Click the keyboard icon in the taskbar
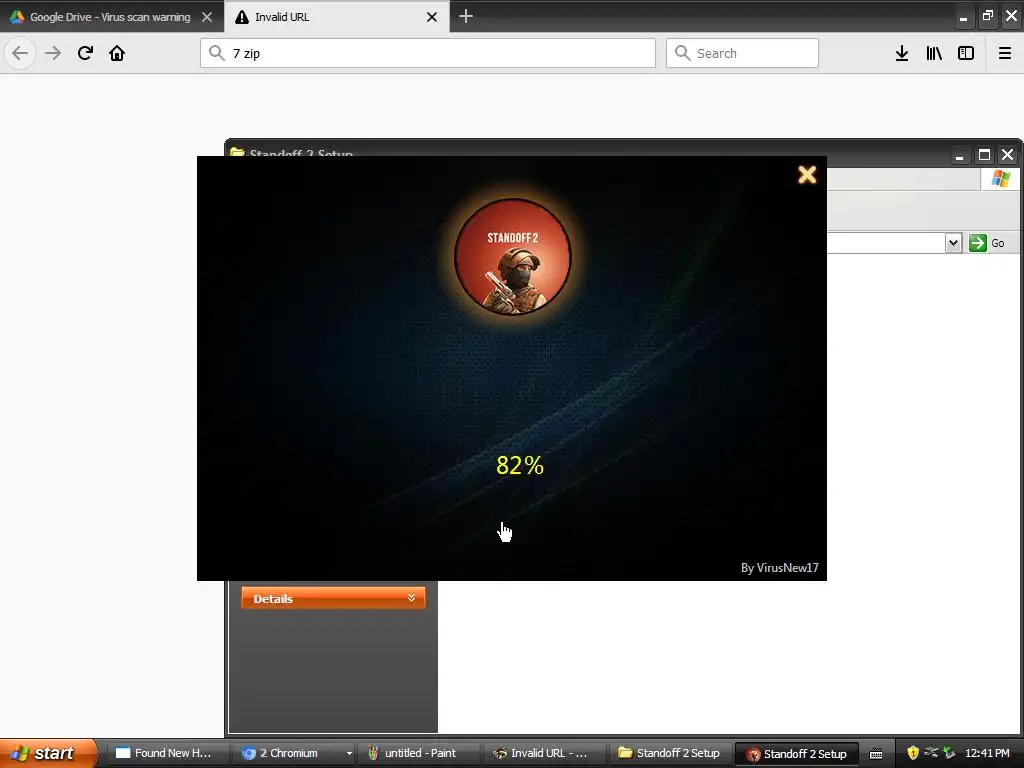This screenshot has width=1024, height=768. (876, 754)
